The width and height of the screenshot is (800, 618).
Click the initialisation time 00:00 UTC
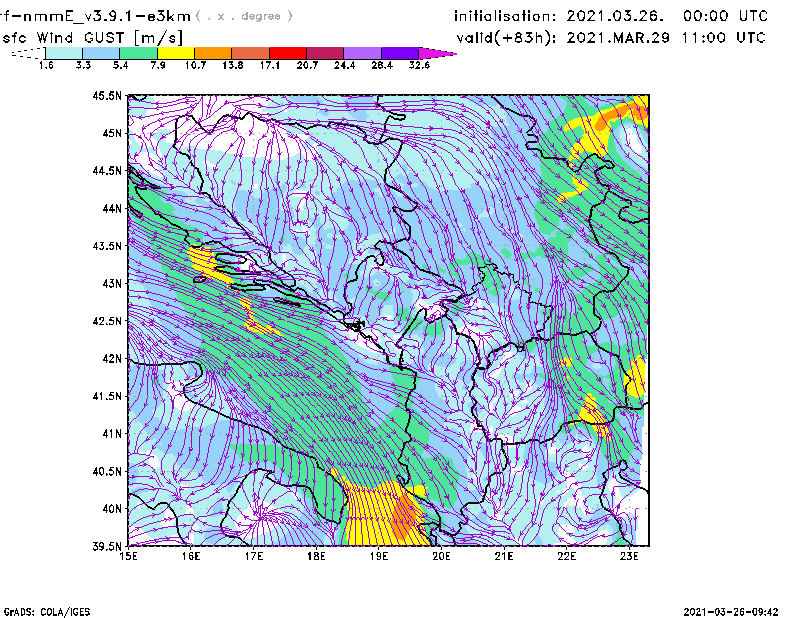tap(726, 16)
